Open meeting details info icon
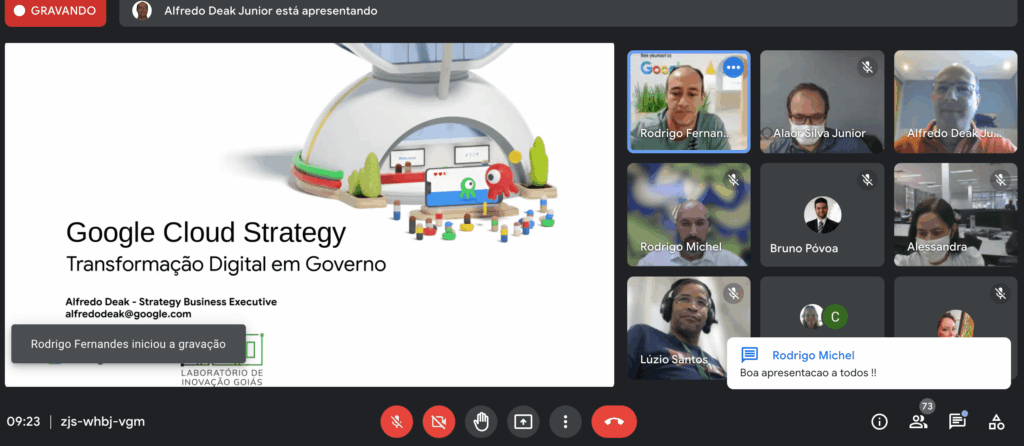This screenshot has width=1024, height=446. pyautogui.click(x=880, y=422)
